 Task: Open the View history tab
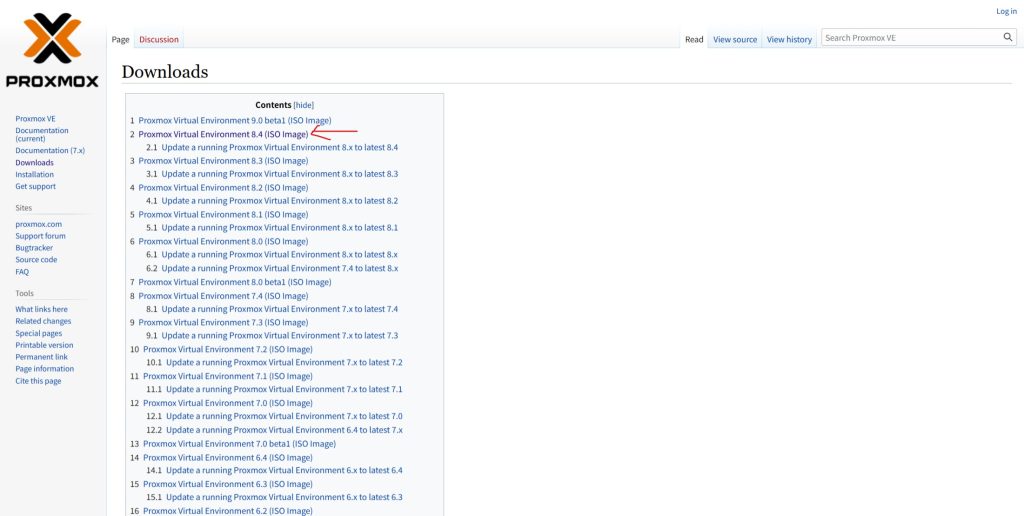[789, 40]
